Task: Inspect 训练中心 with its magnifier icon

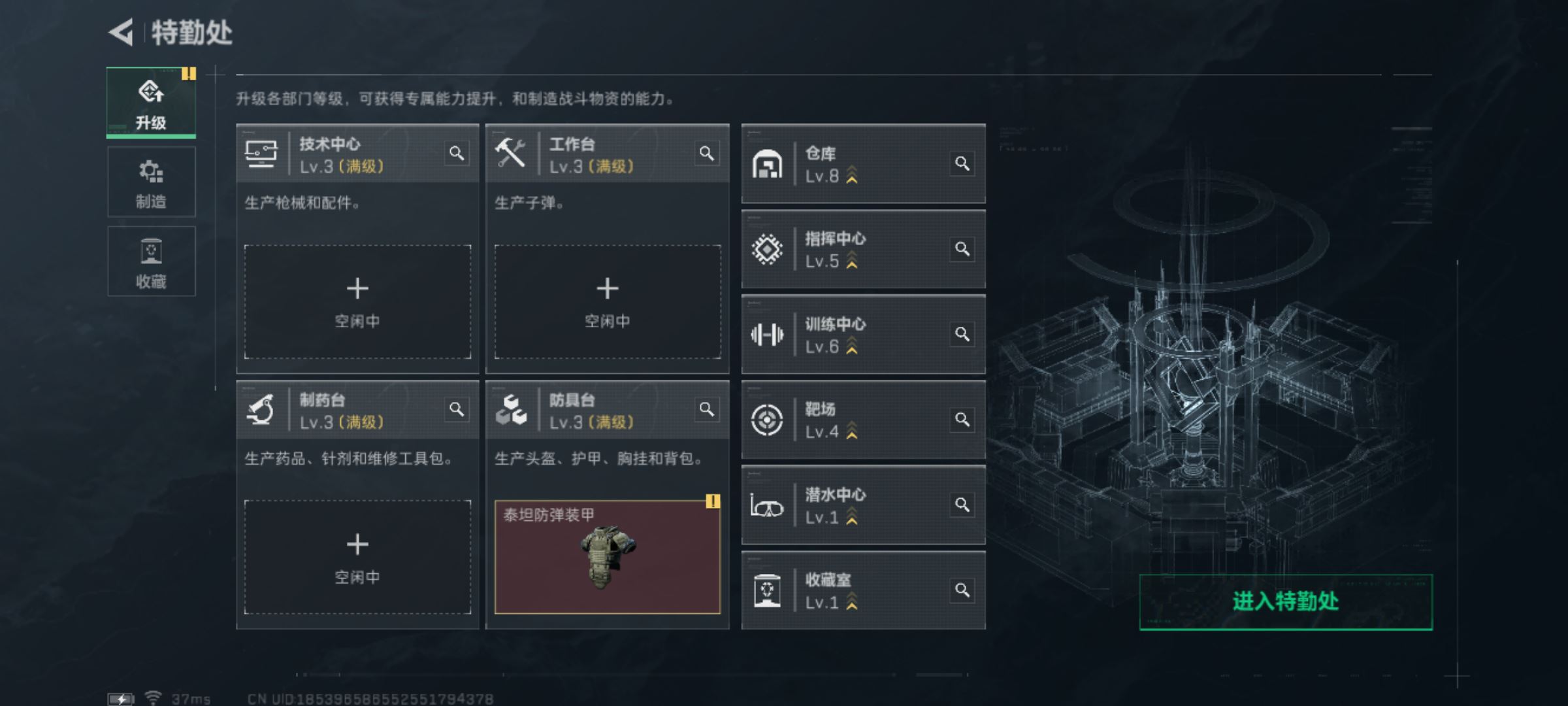Action: point(962,335)
